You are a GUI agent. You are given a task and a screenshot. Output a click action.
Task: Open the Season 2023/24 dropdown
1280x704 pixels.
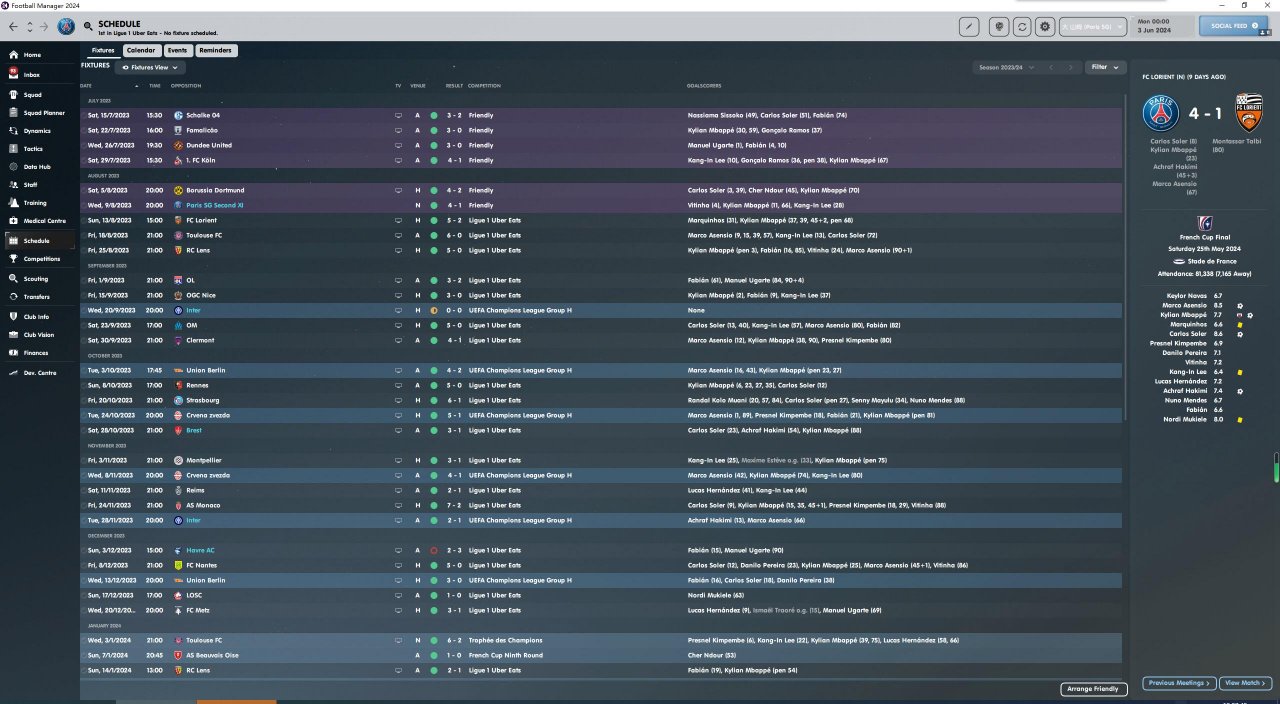(1005, 67)
